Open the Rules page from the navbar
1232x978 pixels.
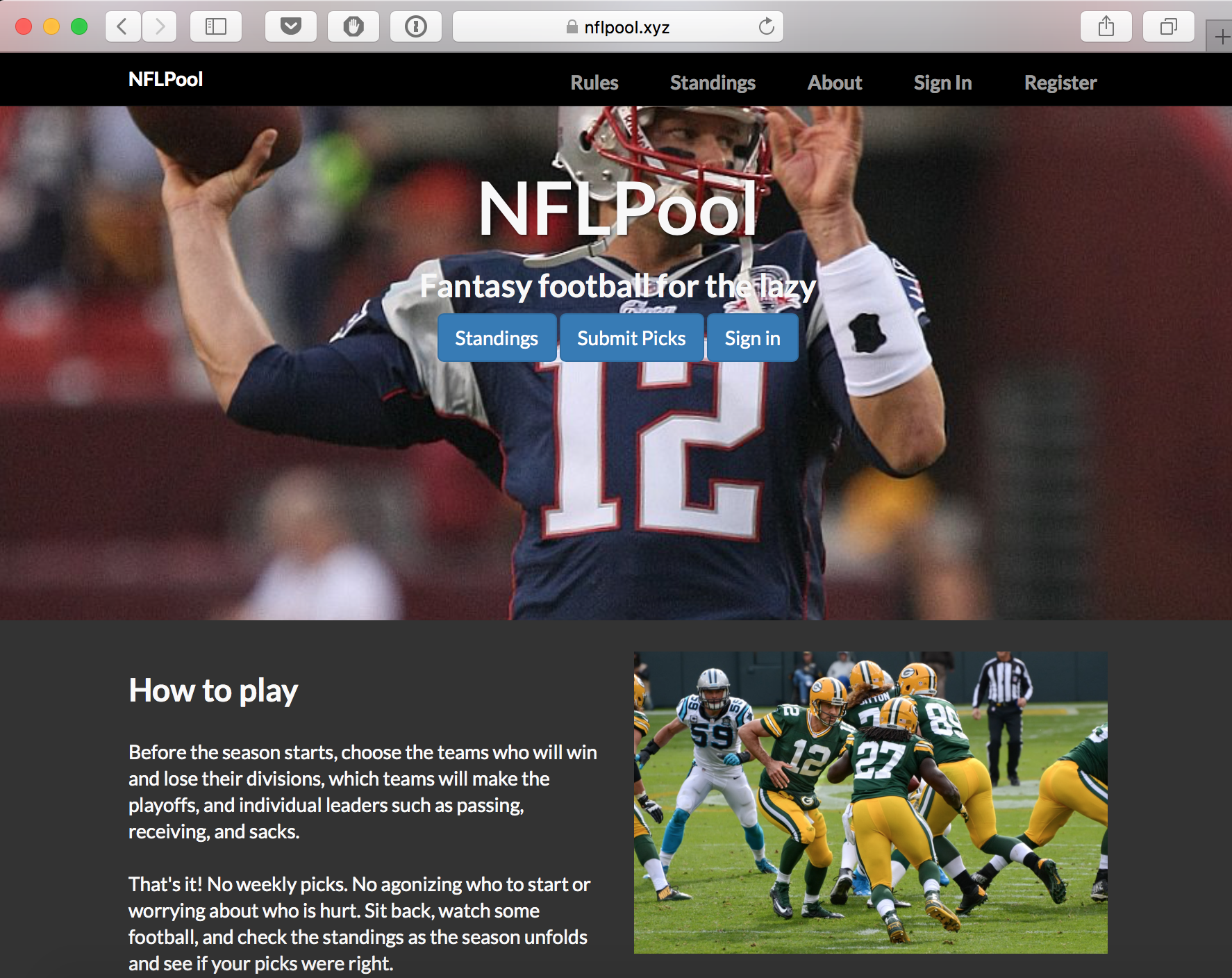tap(594, 83)
